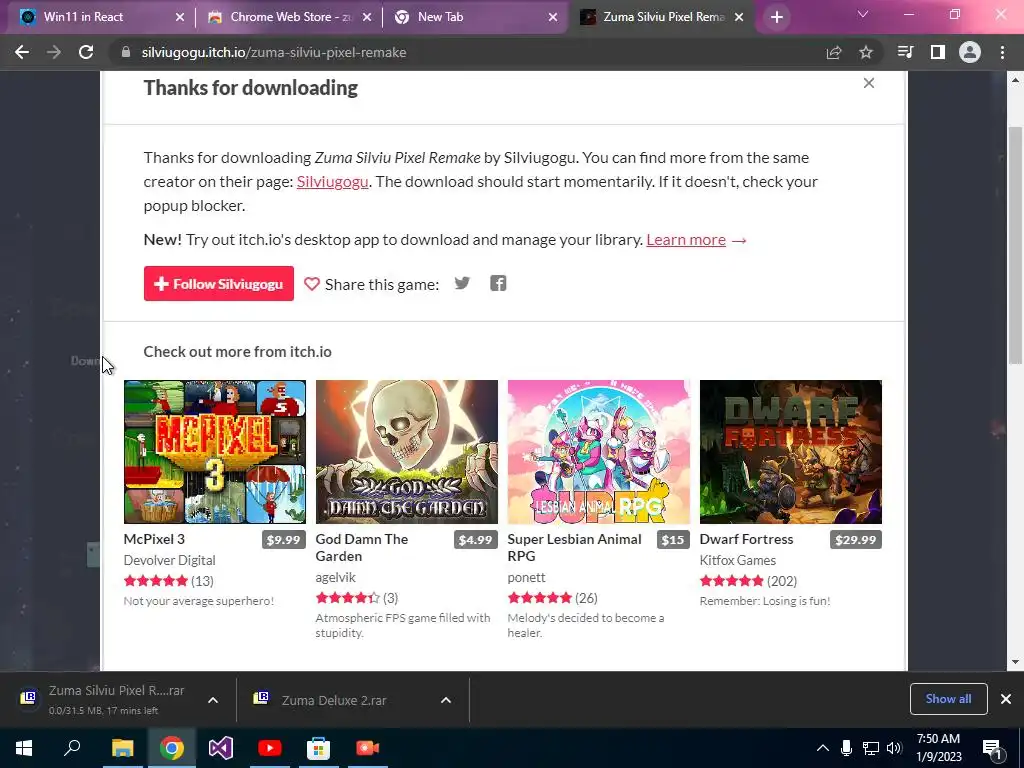Click the $15 price tag
Image resolution: width=1024 pixels, height=768 pixels.
(673, 539)
